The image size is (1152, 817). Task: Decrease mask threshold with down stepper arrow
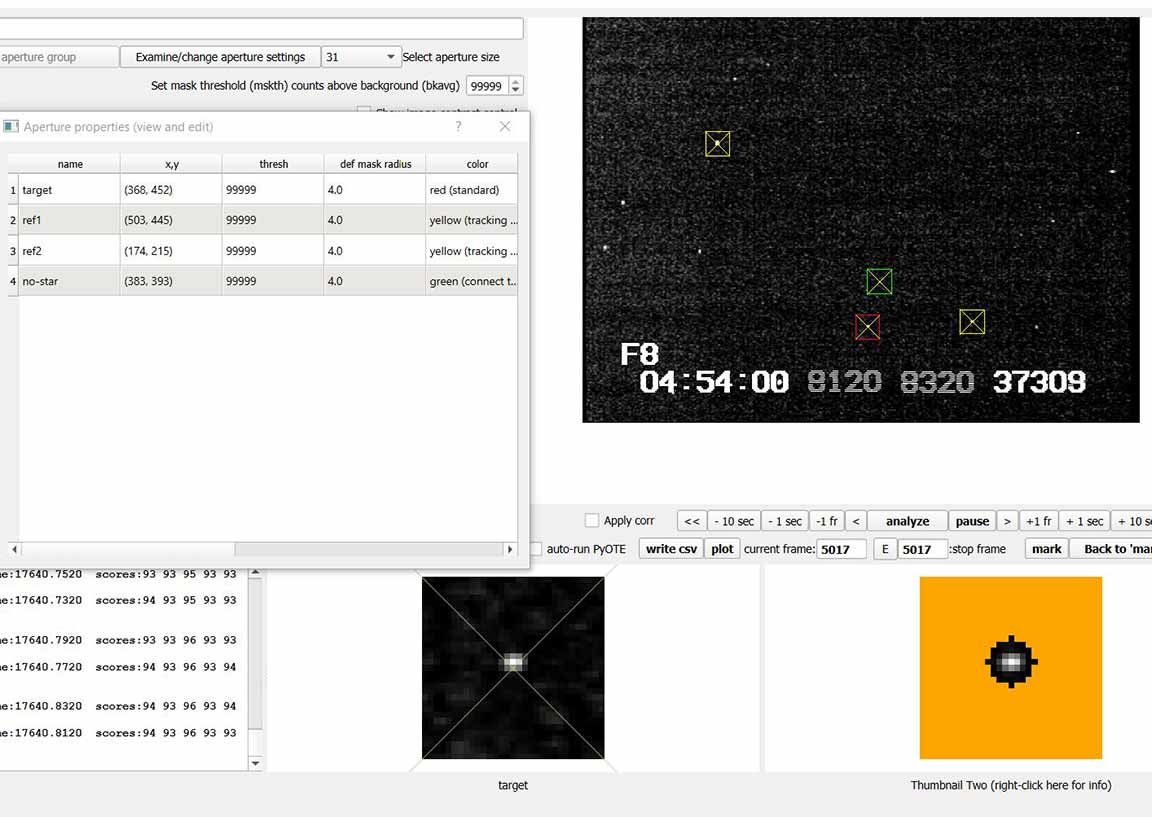click(x=516, y=91)
